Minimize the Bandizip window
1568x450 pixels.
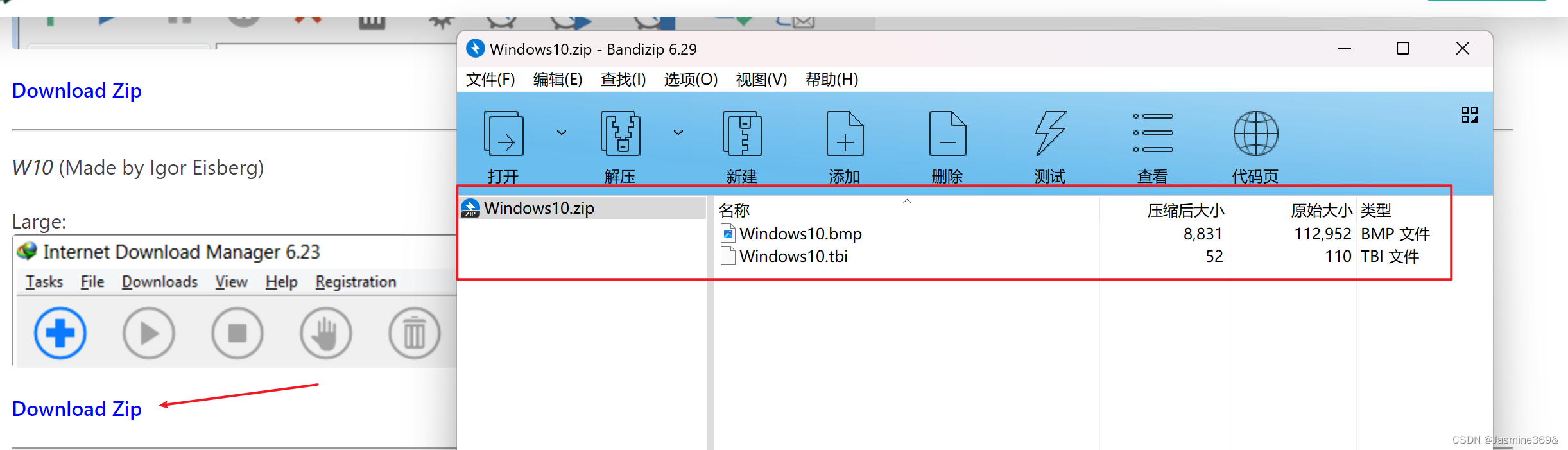pyautogui.click(x=1345, y=48)
